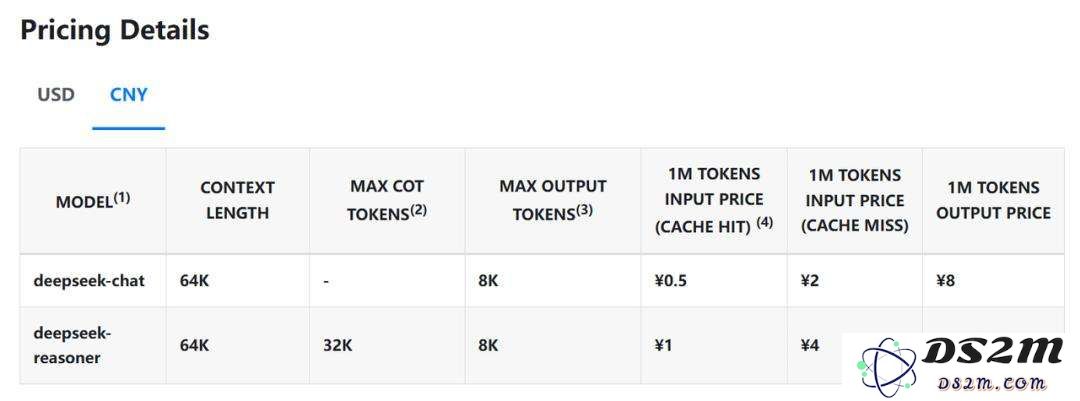The image size is (1080, 401).
Task: Click the 32K max COT tokens cell
Action: point(338,345)
